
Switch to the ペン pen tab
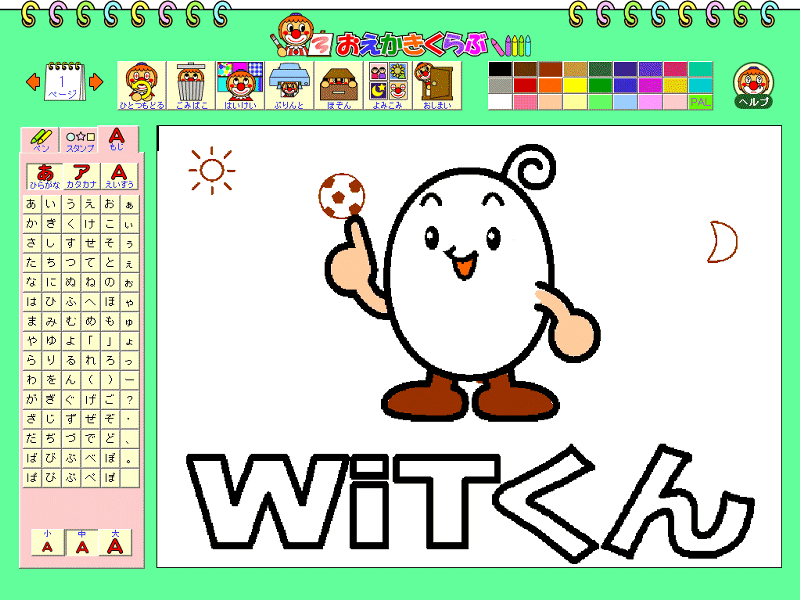point(41,140)
